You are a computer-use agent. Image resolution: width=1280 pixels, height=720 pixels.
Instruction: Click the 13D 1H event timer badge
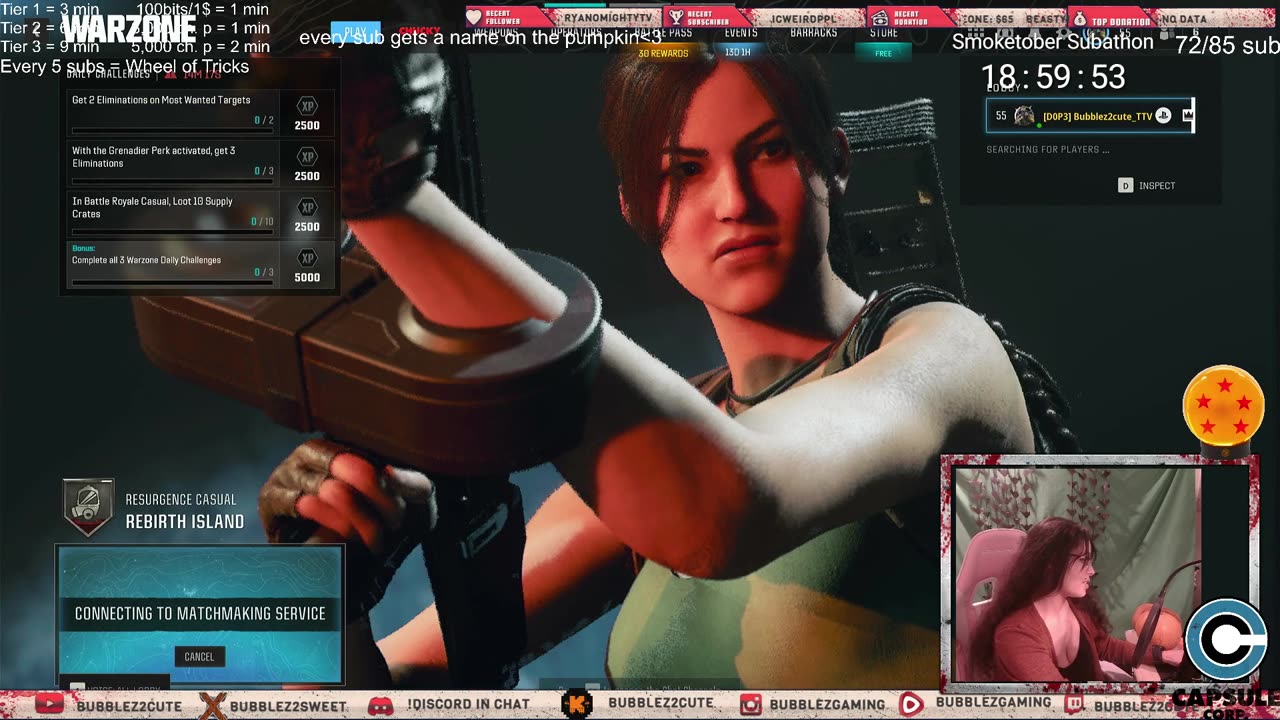pos(738,52)
